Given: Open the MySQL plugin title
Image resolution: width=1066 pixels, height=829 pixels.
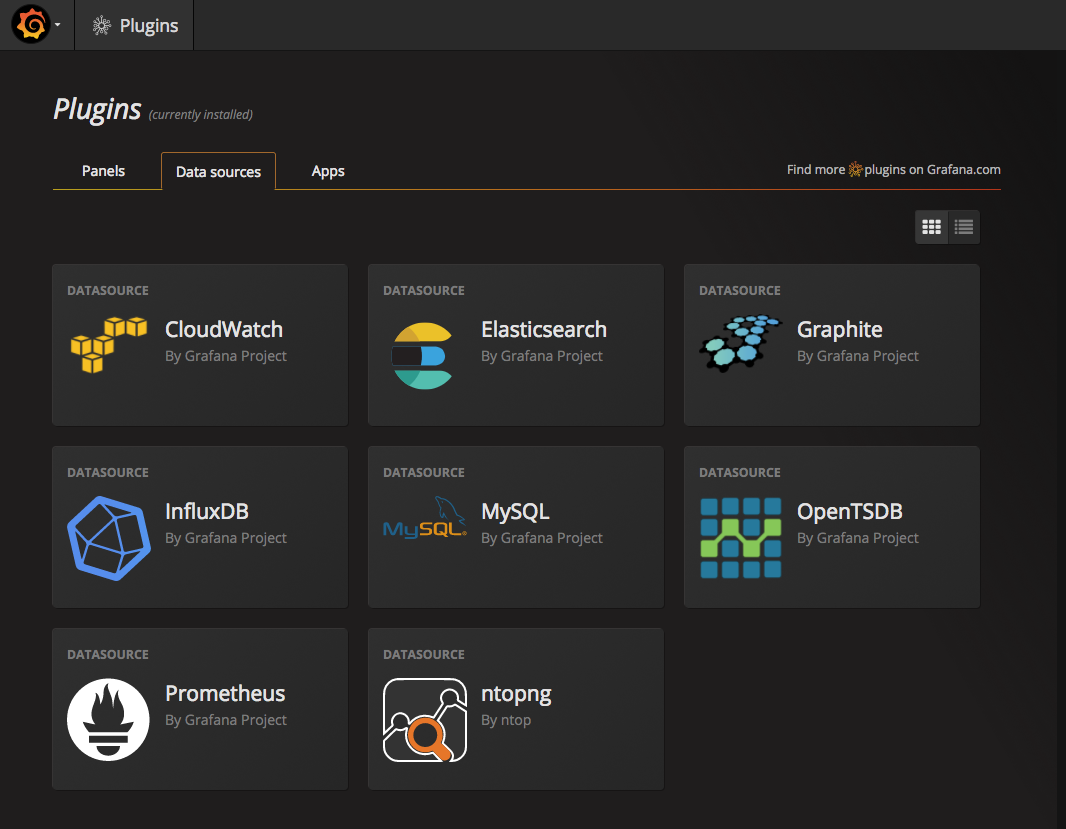Looking at the screenshot, I should coord(515,511).
